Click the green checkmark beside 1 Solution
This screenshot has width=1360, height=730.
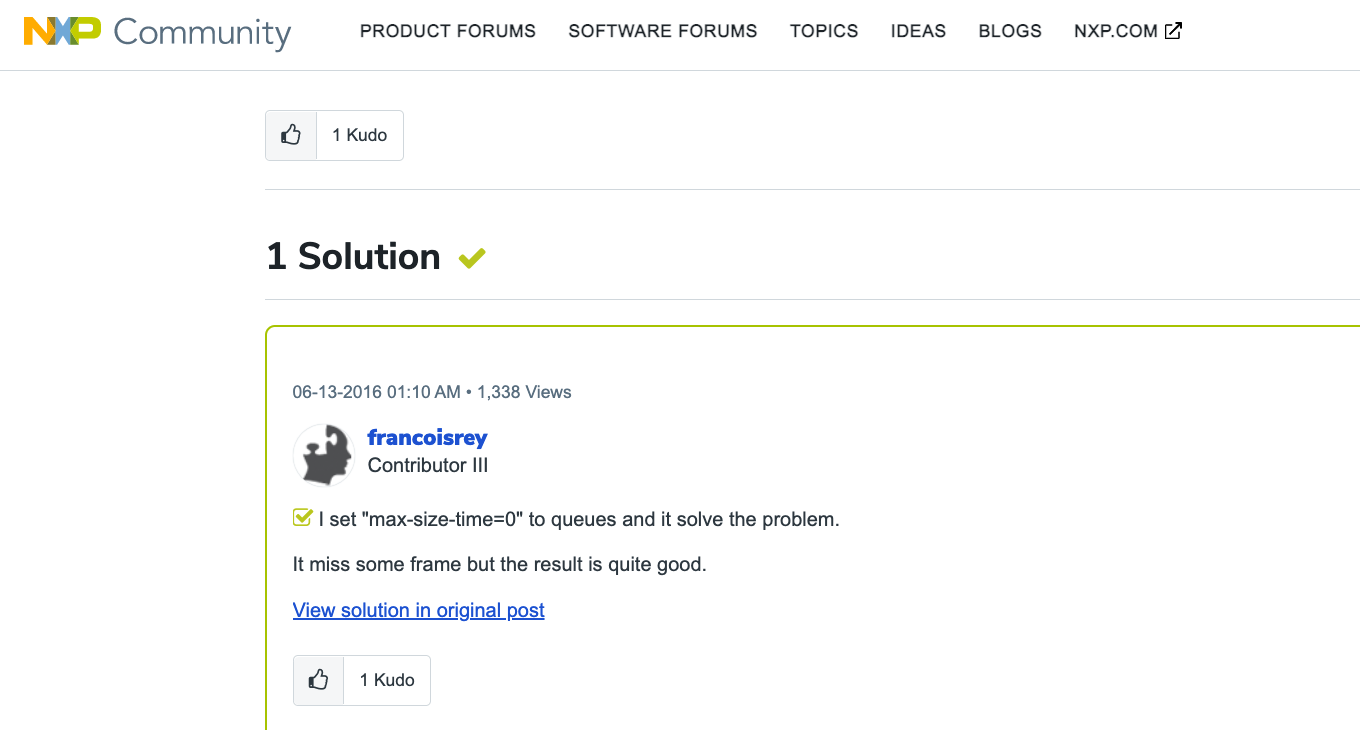pos(472,258)
